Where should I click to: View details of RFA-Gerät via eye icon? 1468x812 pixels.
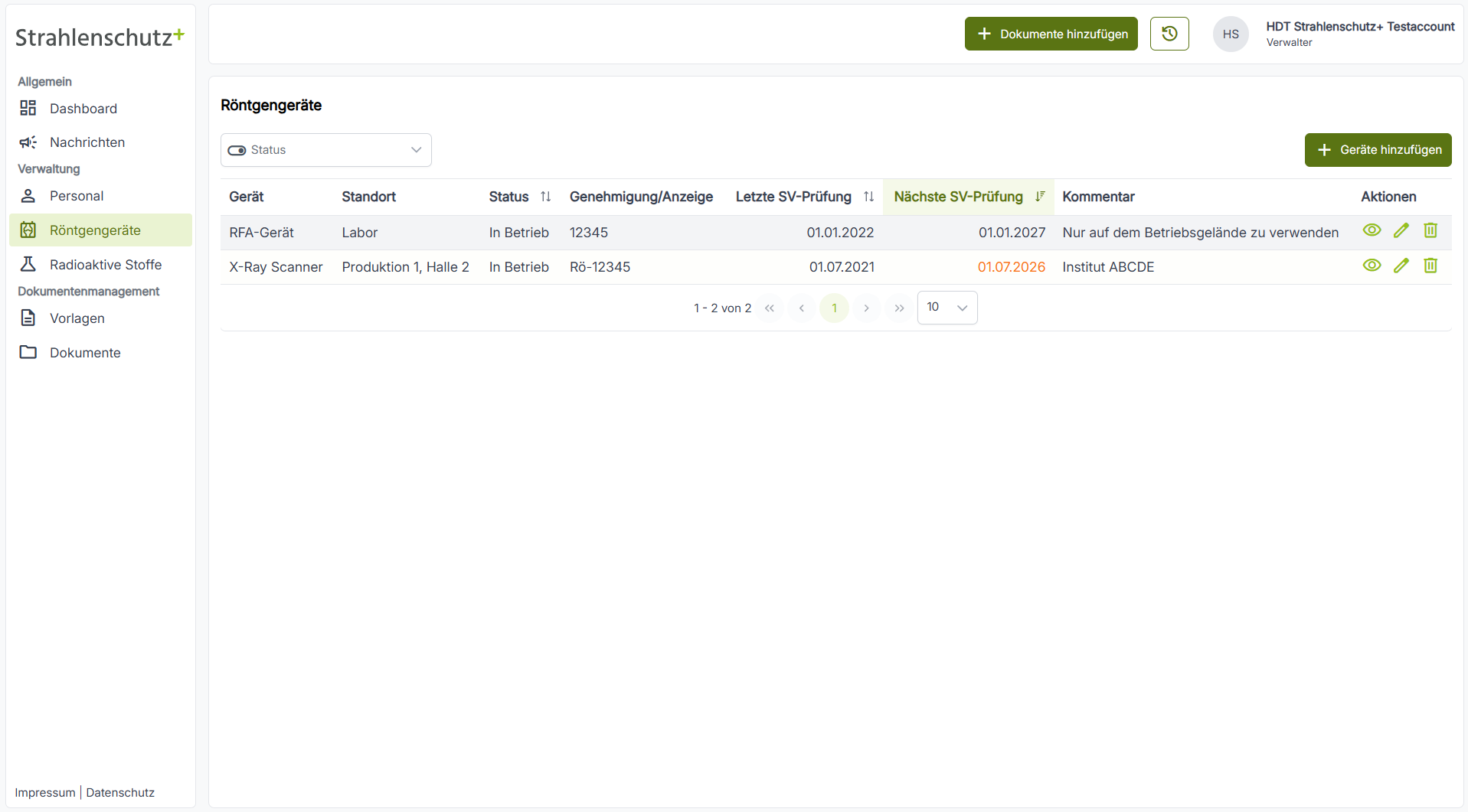(1372, 230)
